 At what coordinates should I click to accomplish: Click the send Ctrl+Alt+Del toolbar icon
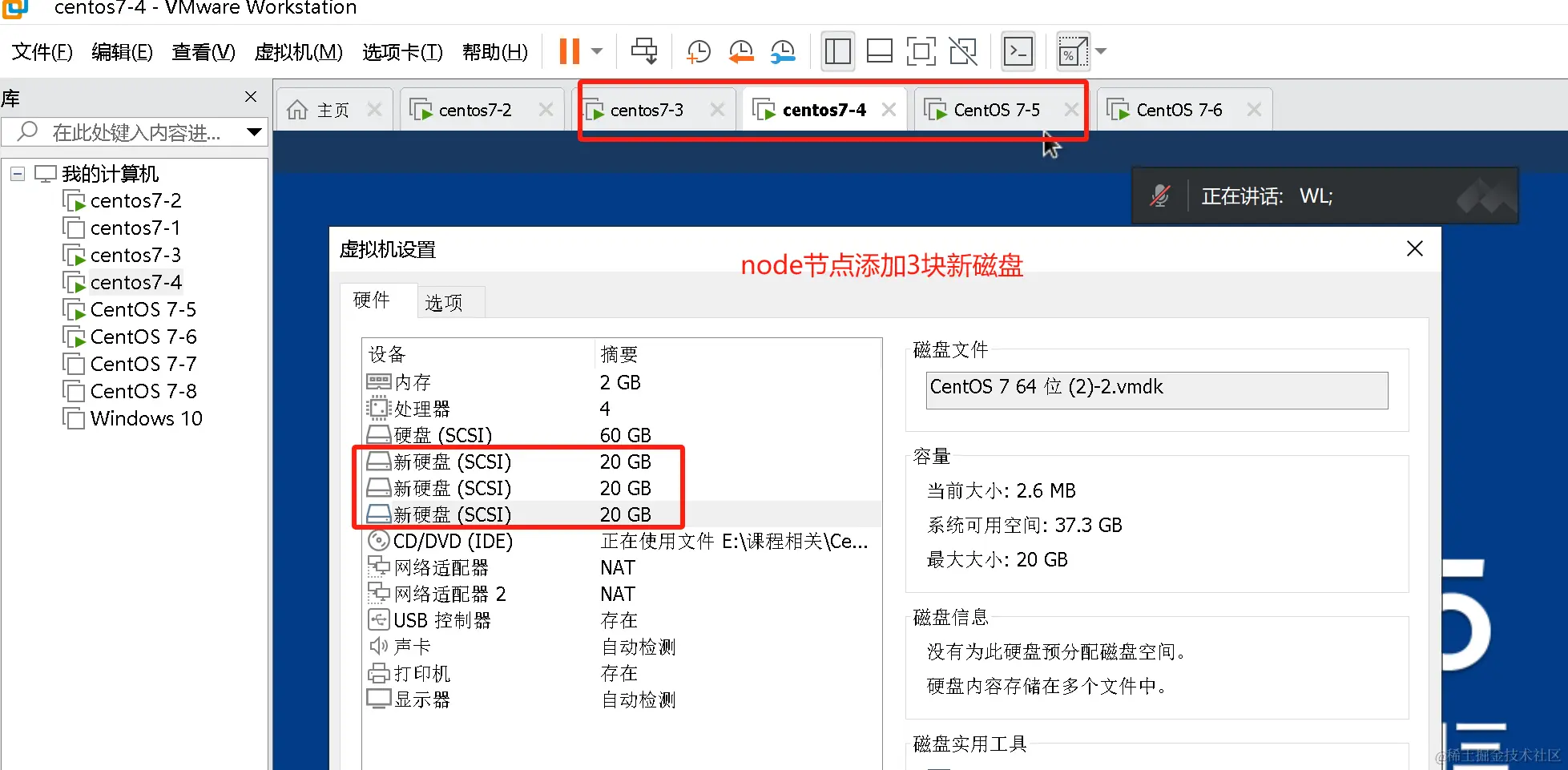click(644, 51)
